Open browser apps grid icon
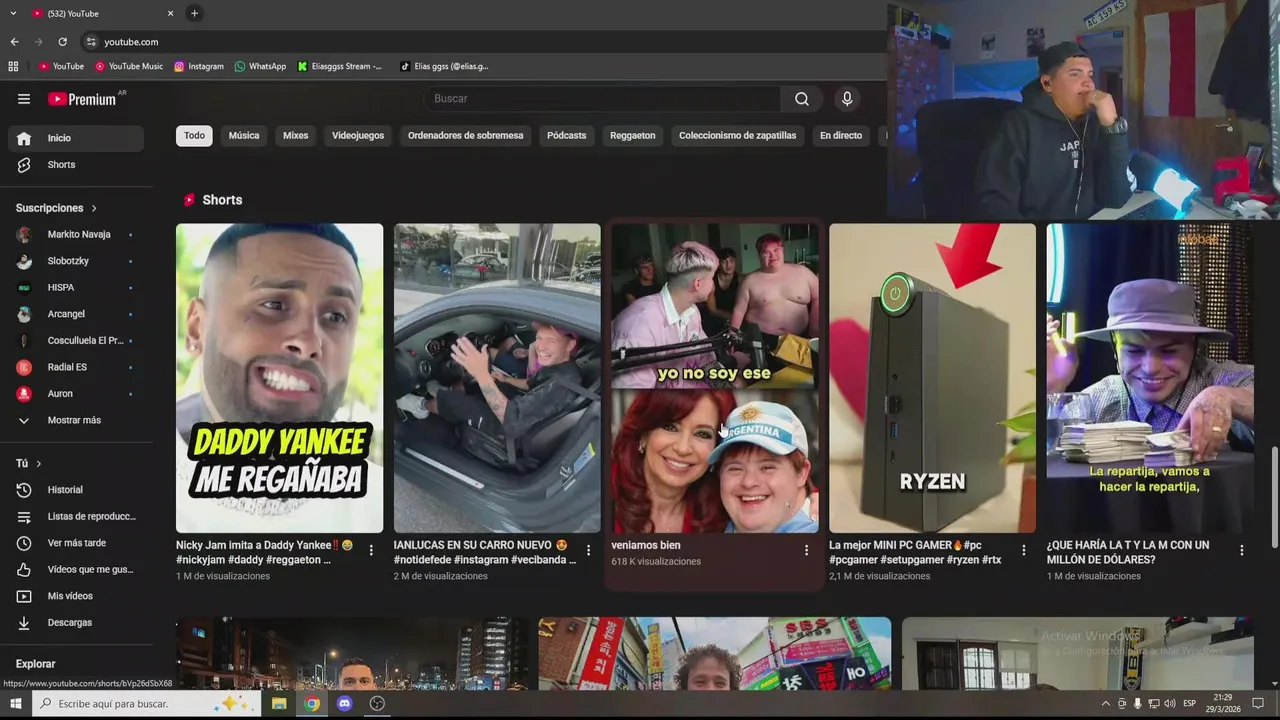 (x=13, y=66)
